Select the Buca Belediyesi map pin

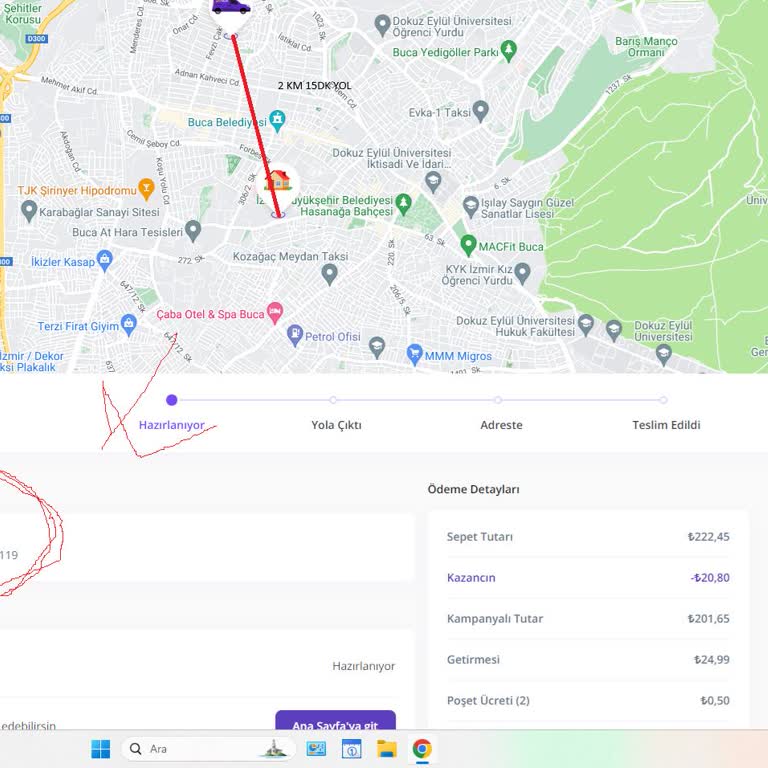coord(277,120)
